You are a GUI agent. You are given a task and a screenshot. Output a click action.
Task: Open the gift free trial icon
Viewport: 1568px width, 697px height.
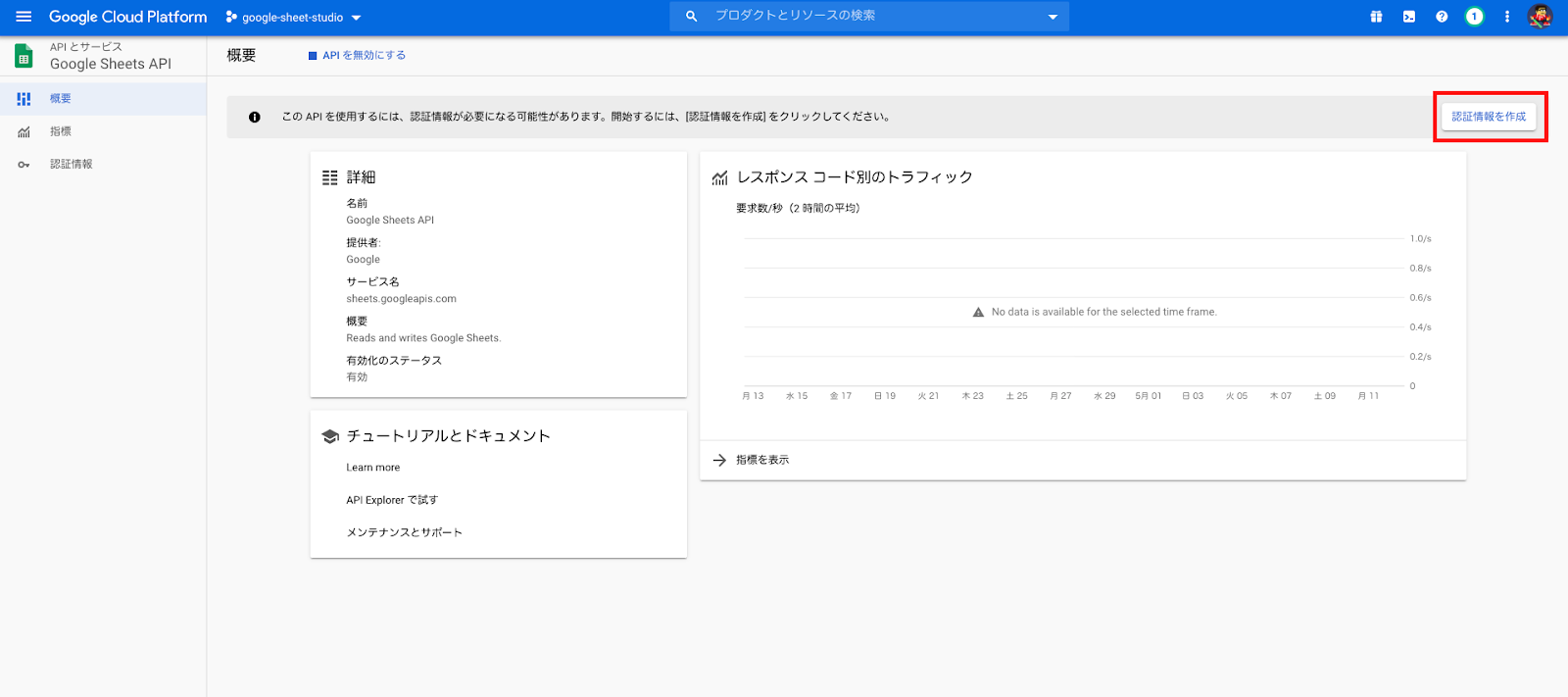pyautogui.click(x=1376, y=17)
